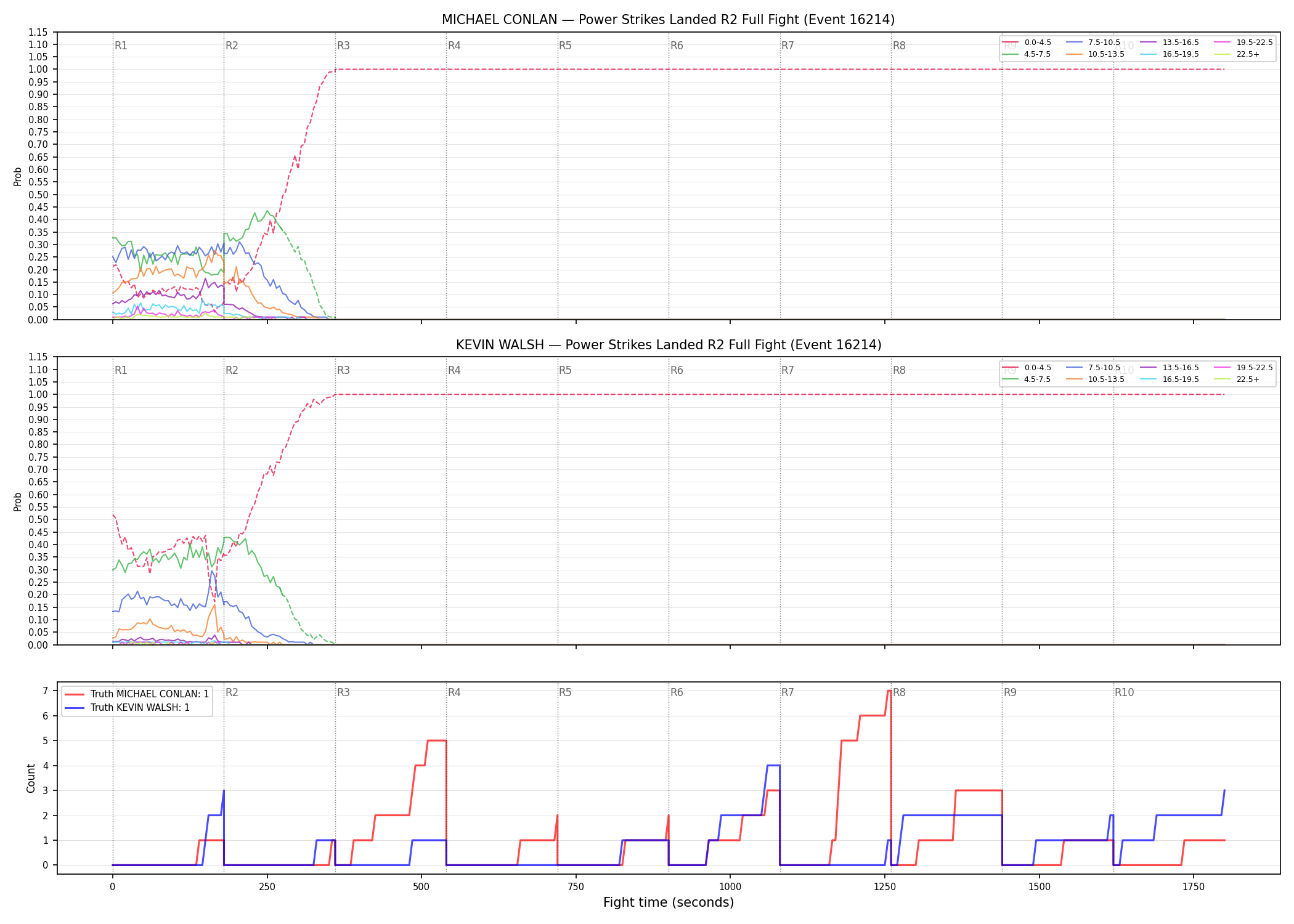Click the R5 round marker in Conlan chart

pos(566,46)
